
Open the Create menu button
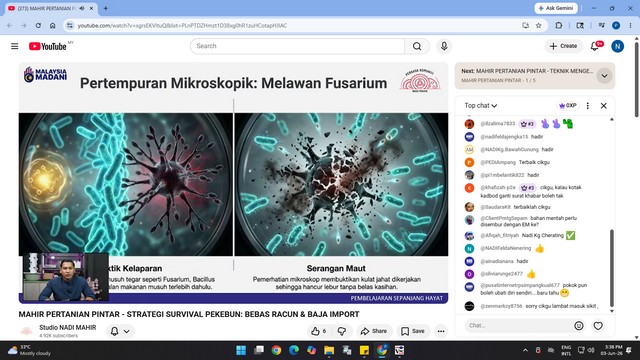563,46
